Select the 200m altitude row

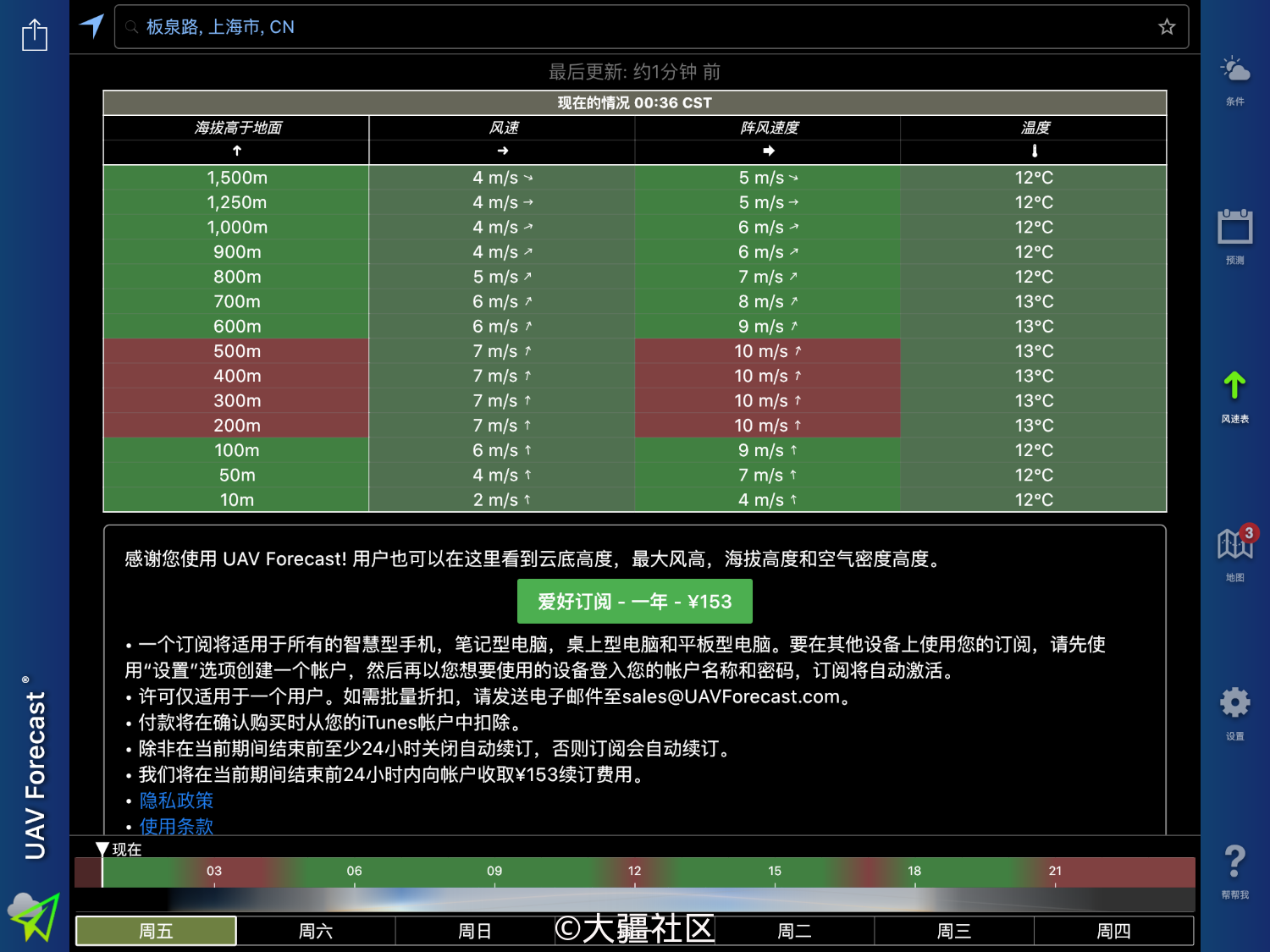click(x=635, y=426)
